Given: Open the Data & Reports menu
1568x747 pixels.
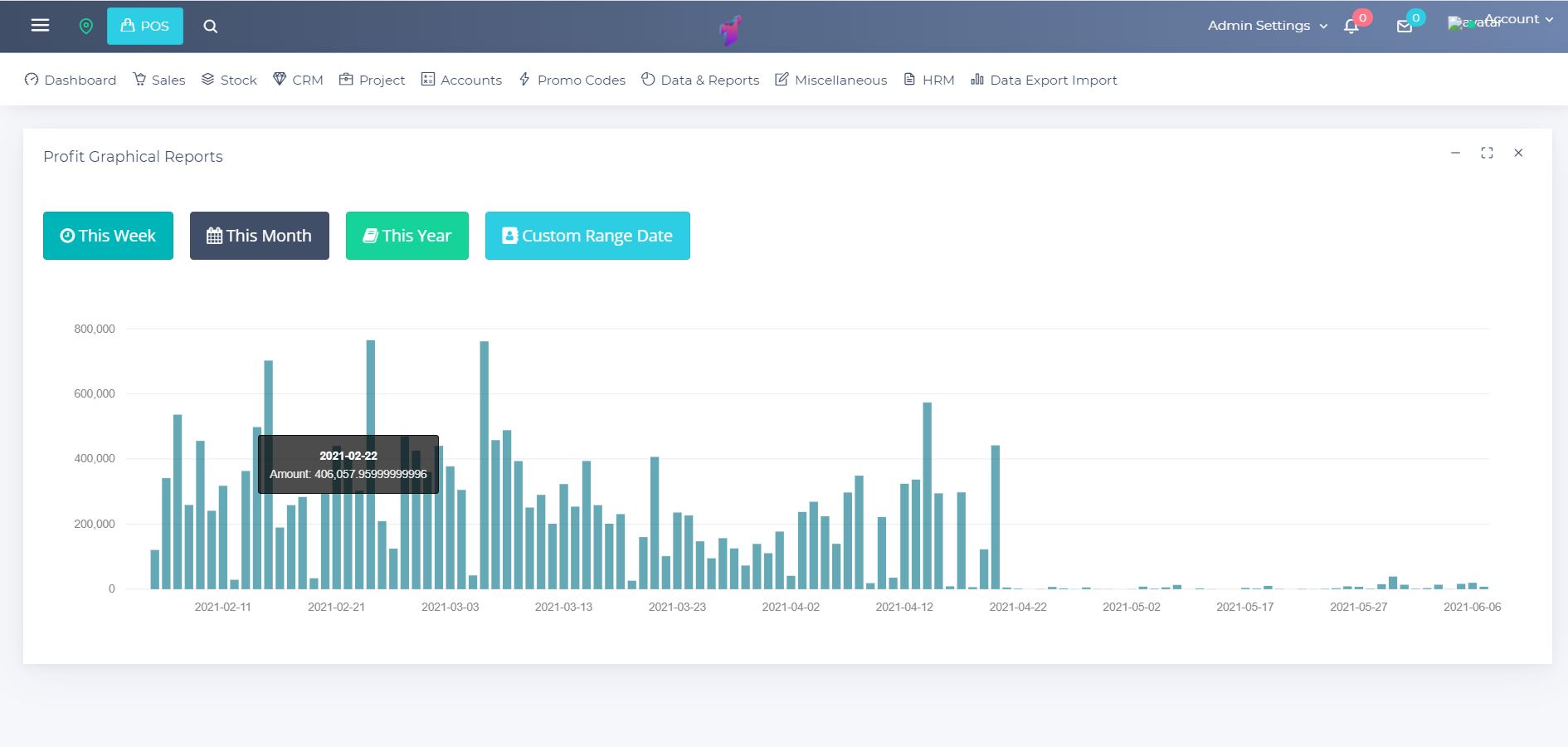Looking at the screenshot, I should tap(700, 80).
